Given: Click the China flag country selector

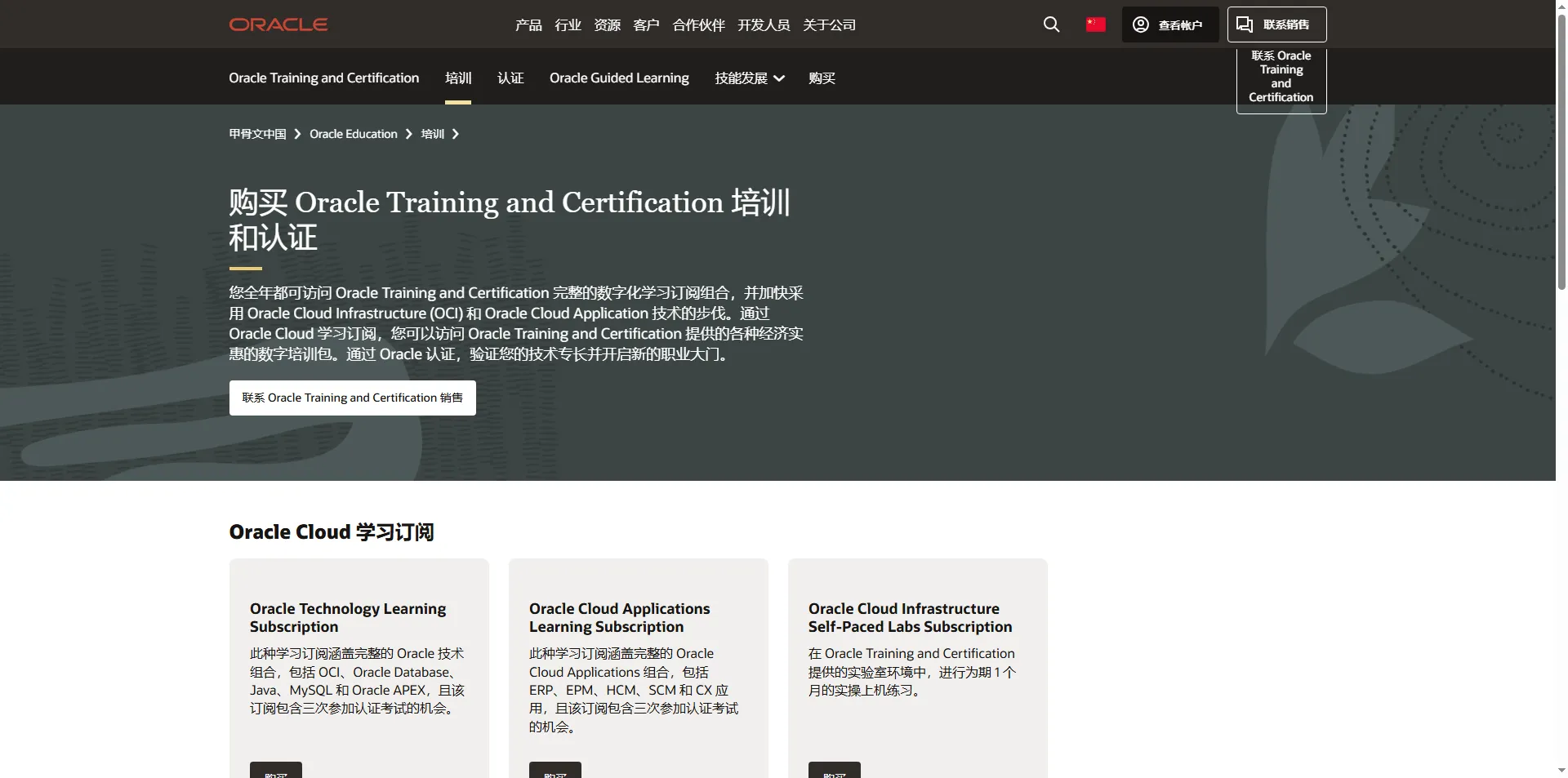Looking at the screenshot, I should point(1094,24).
